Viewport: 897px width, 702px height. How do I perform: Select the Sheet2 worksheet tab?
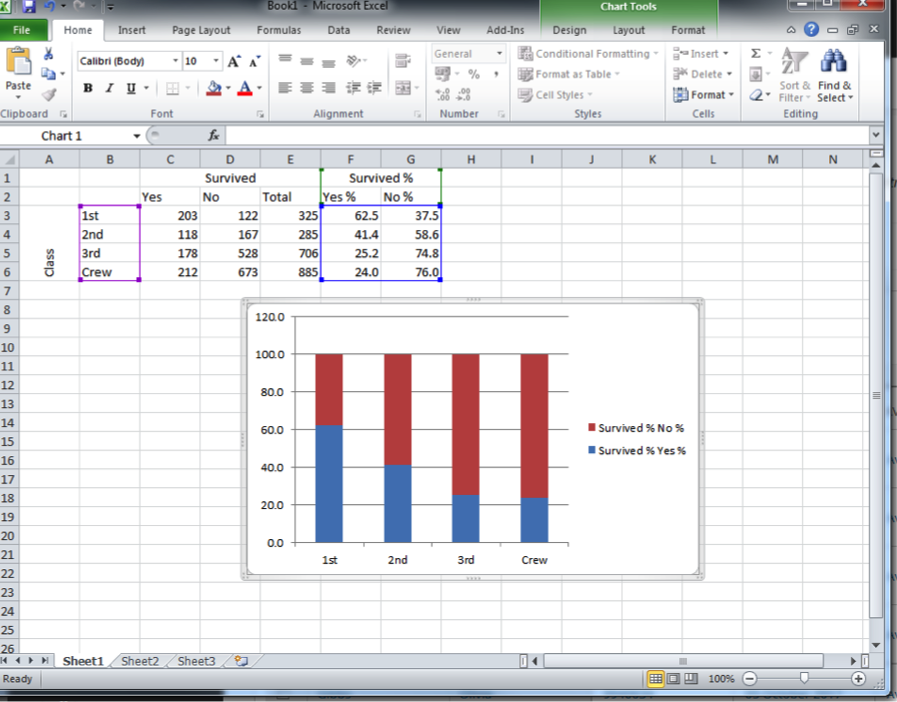(139, 661)
